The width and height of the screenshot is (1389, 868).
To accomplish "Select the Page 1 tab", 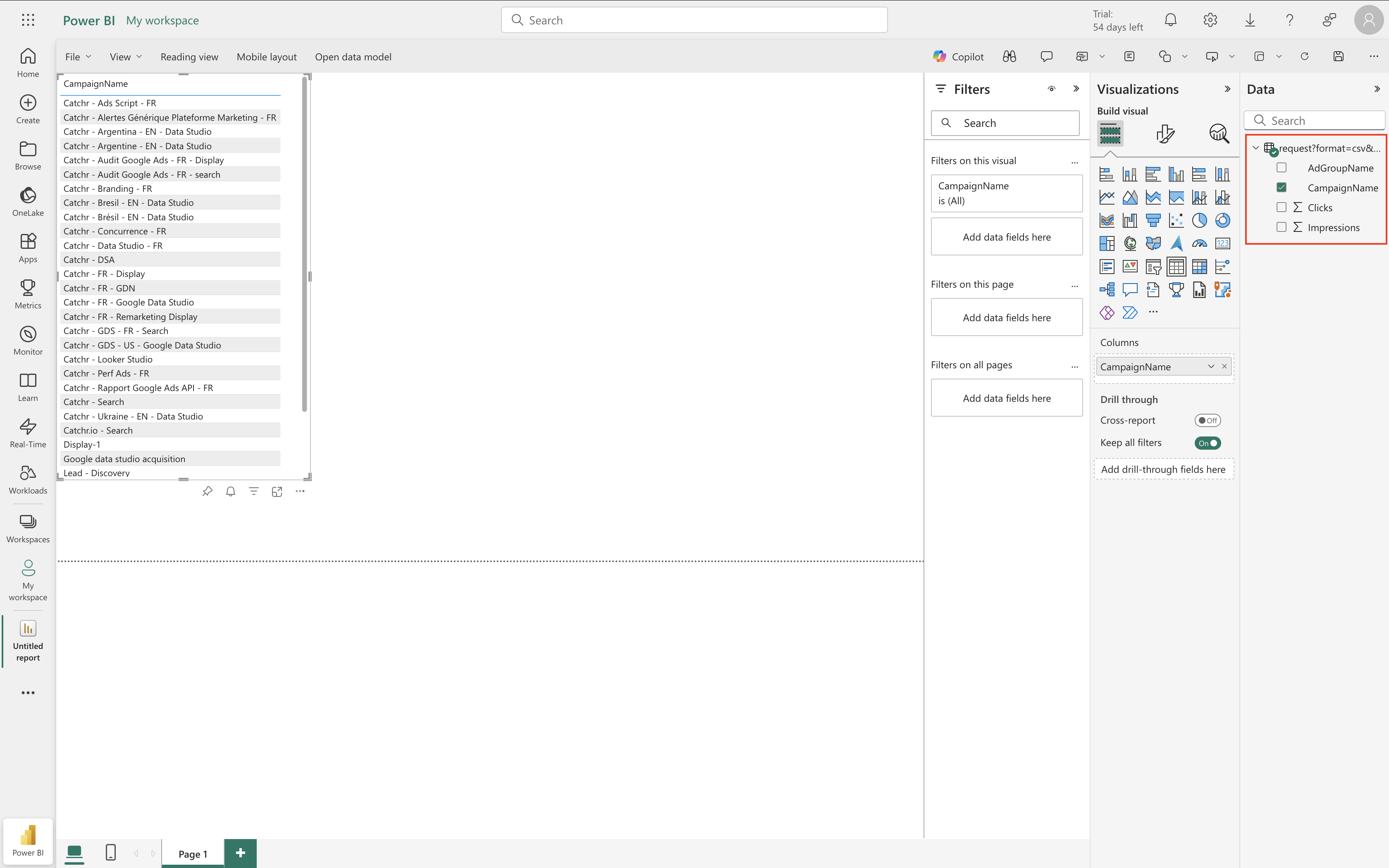I will tap(192, 854).
